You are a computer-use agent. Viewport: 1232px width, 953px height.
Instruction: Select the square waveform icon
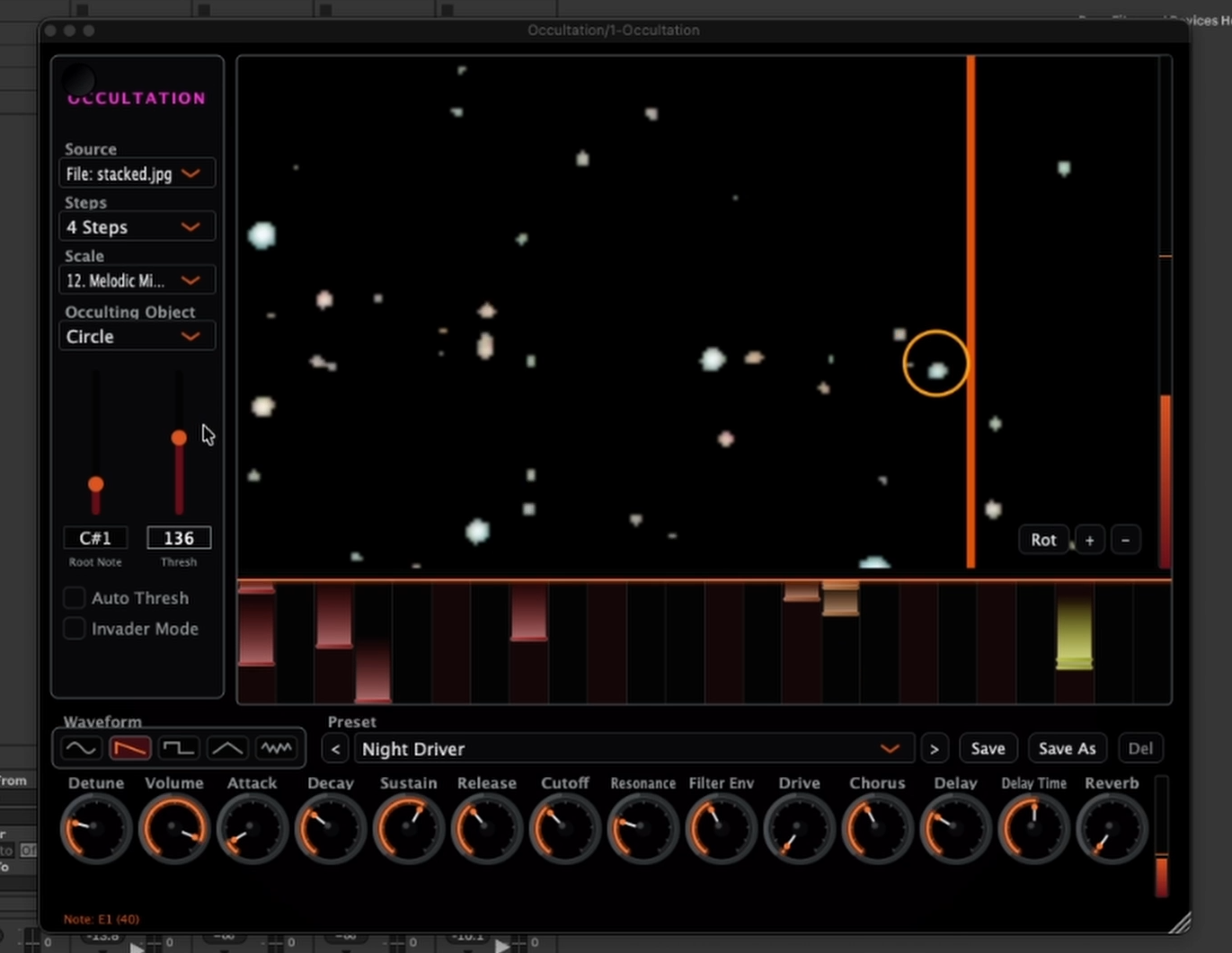[x=178, y=747]
